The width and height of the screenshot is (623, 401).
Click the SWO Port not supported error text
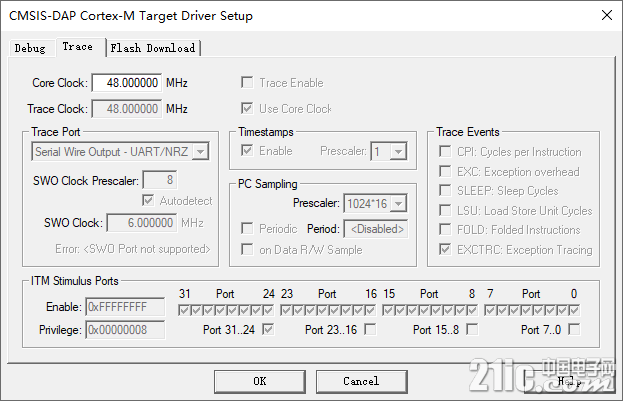coord(133,249)
